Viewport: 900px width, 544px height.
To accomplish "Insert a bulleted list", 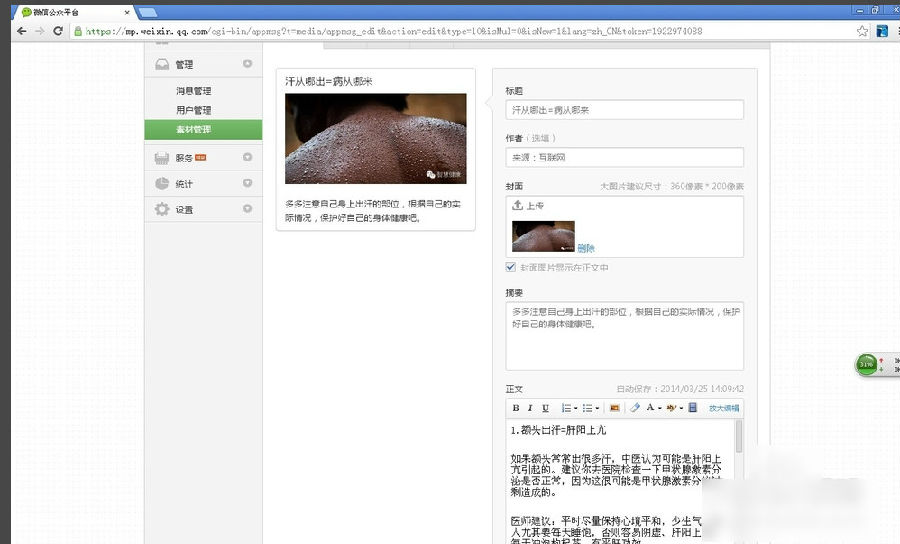I will coord(587,408).
